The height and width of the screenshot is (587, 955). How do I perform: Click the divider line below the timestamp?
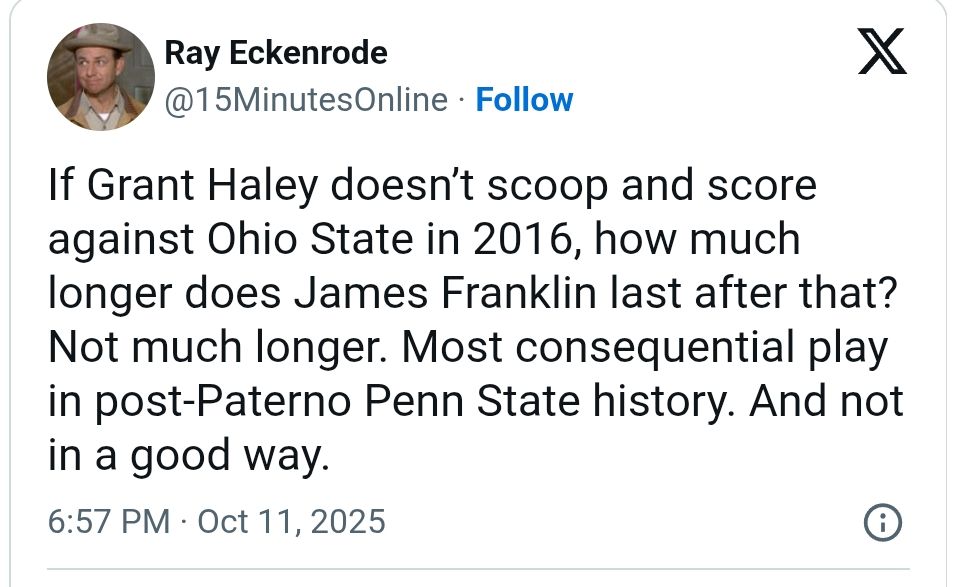(x=478, y=570)
